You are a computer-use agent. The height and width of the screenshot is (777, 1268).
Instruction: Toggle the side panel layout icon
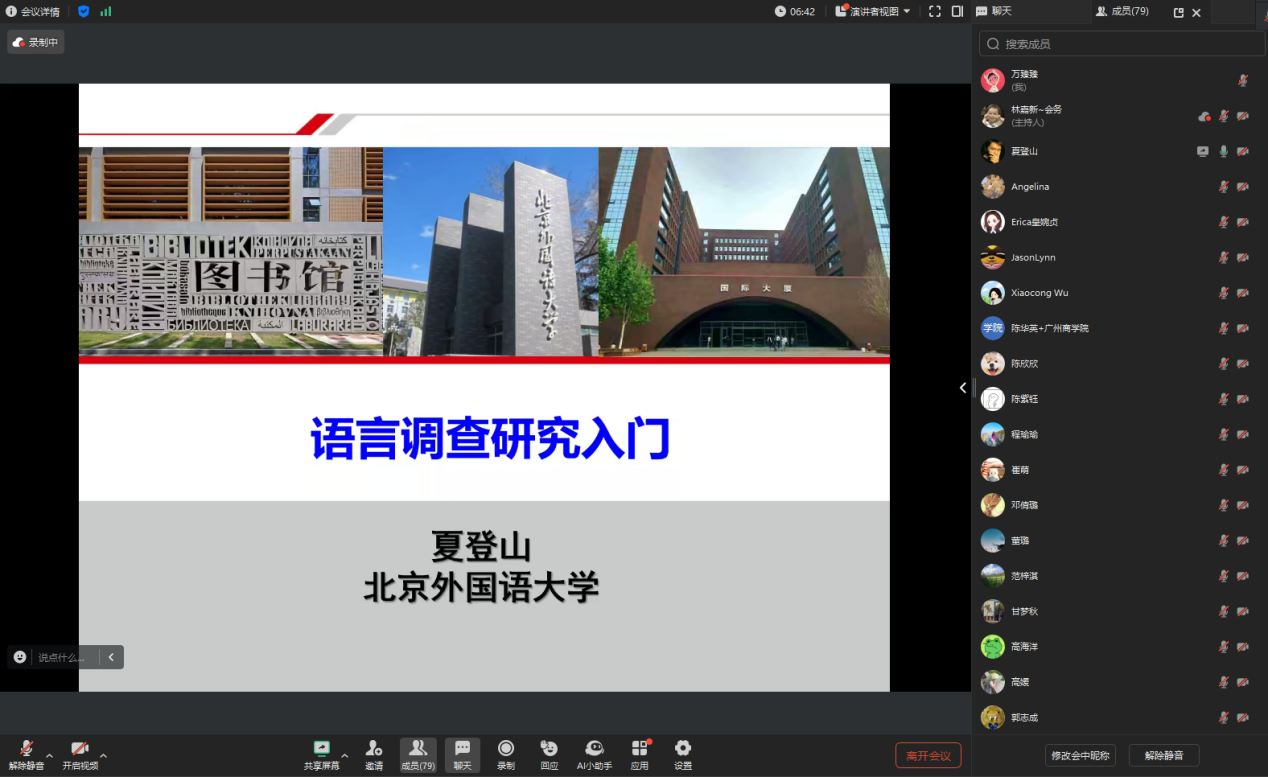pyautogui.click(x=957, y=12)
